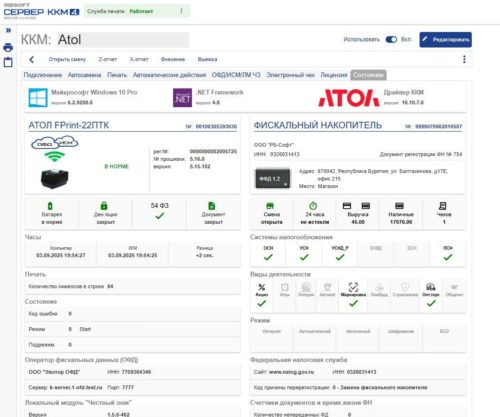
Task: Click the www.nalog.gov.ru site link
Action: coord(291,372)
